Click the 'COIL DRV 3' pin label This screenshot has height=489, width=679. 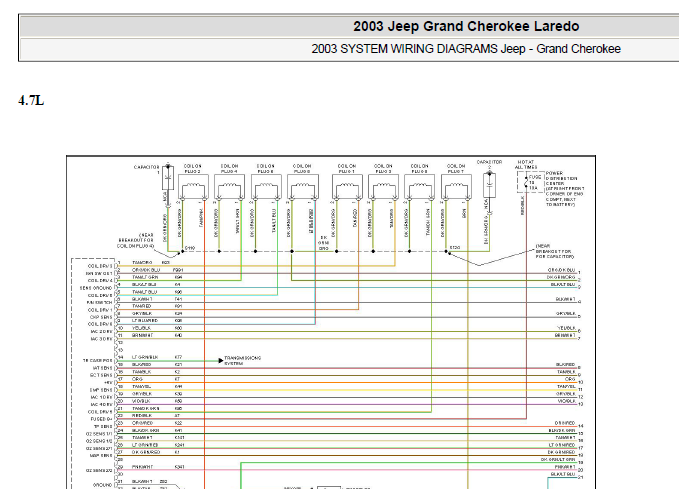pyautogui.click(x=100, y=266)
